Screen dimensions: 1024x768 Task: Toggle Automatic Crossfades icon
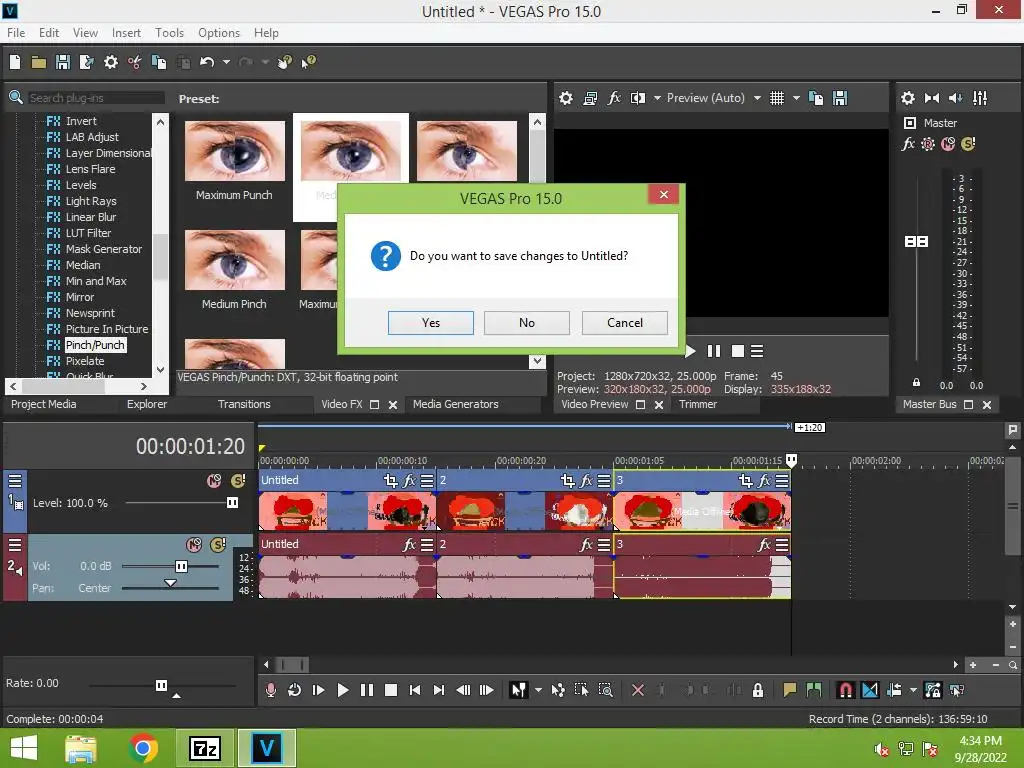(x=870, y=690)
